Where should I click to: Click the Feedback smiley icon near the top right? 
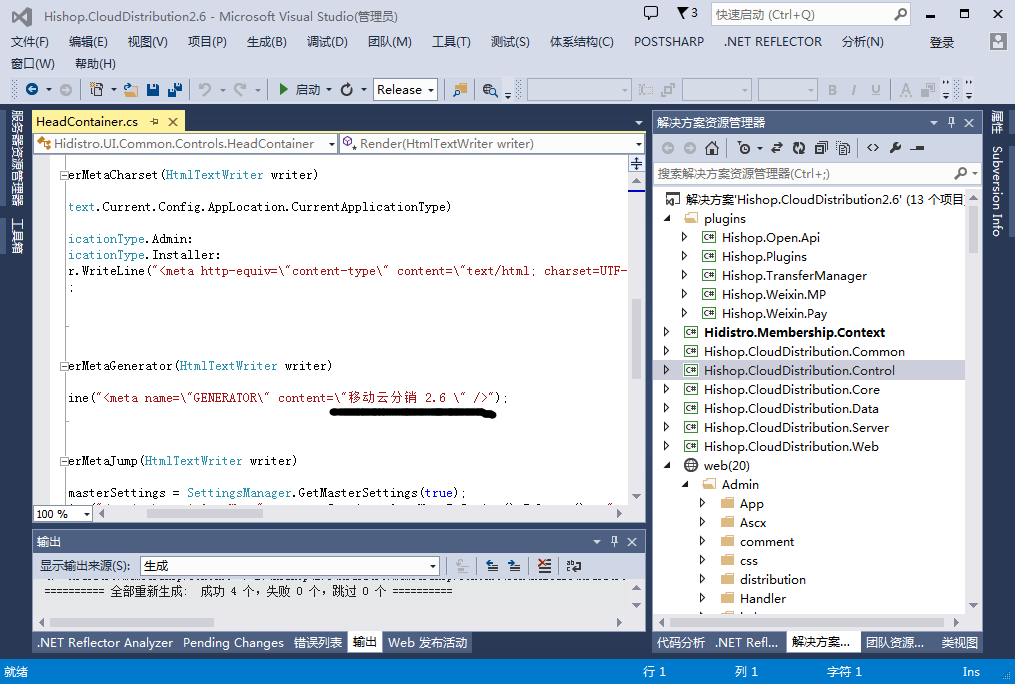pos(650,12)
